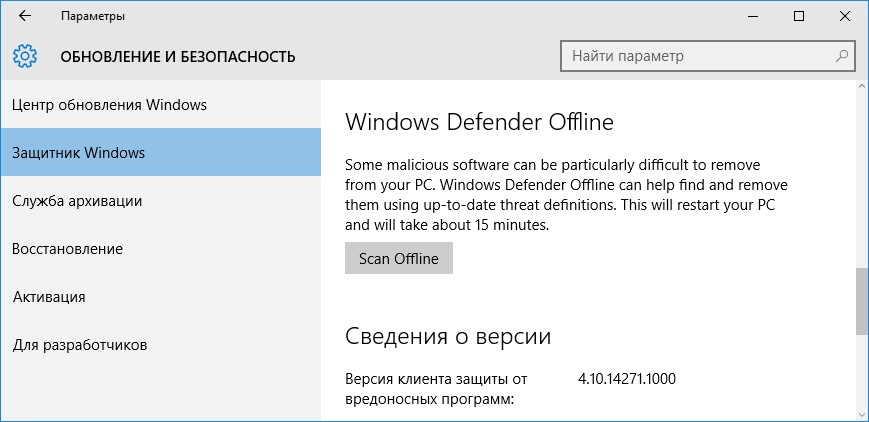869x422 pixels.
Task: Open Для разработчиков page
Action: pos(160,345)
